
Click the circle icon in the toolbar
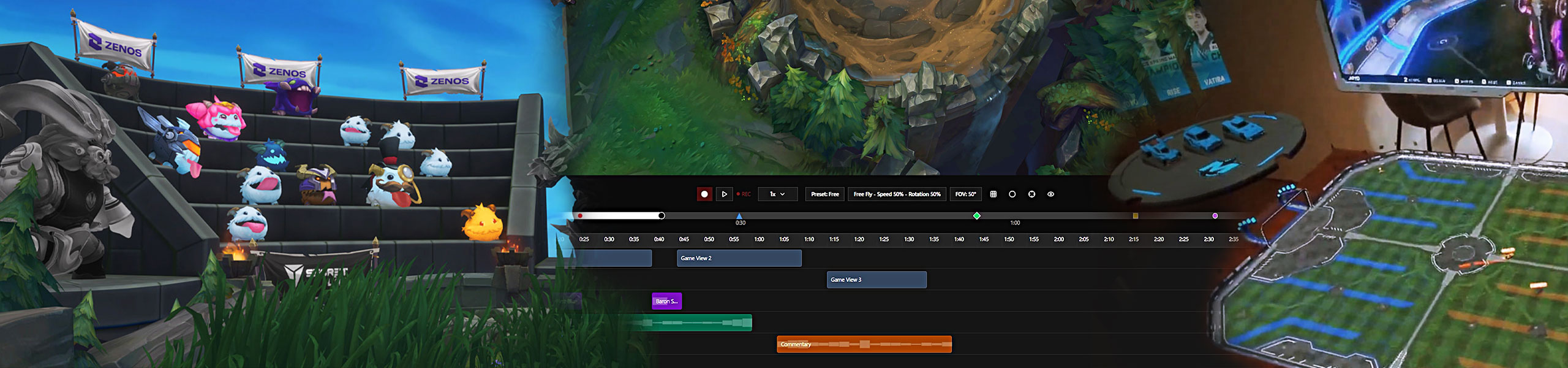[x=1012, y=194]
